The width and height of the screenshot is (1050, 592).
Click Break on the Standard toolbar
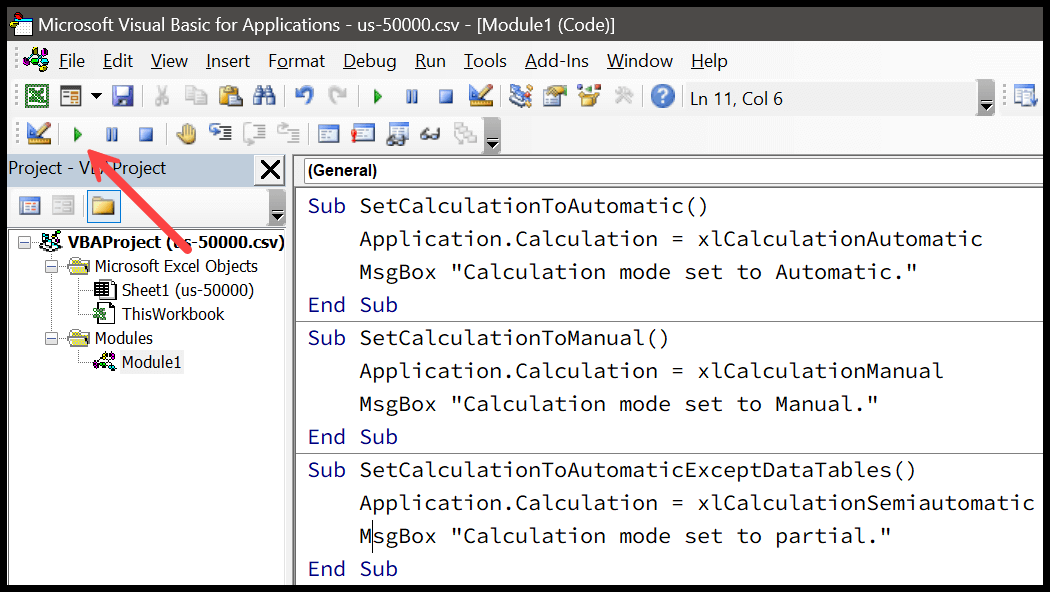[x=412, y=98]
